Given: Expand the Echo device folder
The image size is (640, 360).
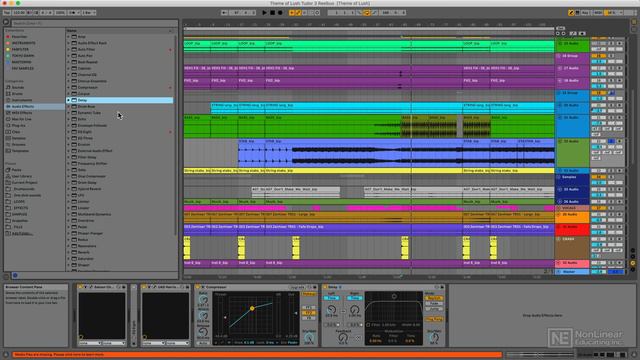Looking at the screenshot, I should pos(69,119).
